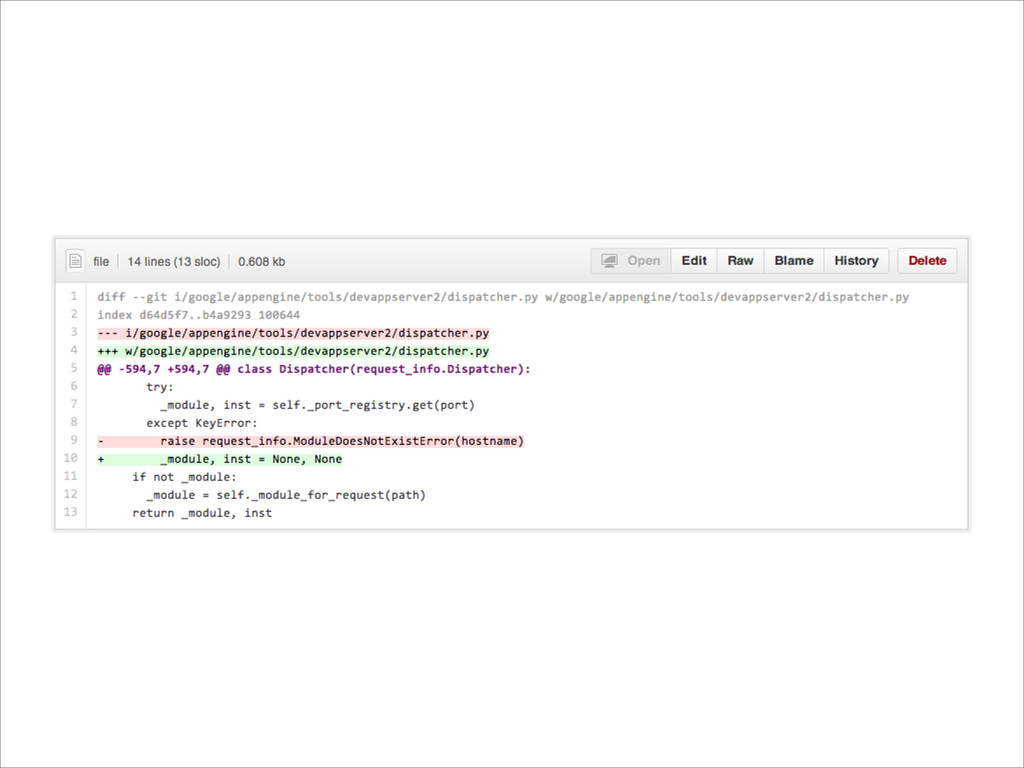Select line number 1

point(74,296)
